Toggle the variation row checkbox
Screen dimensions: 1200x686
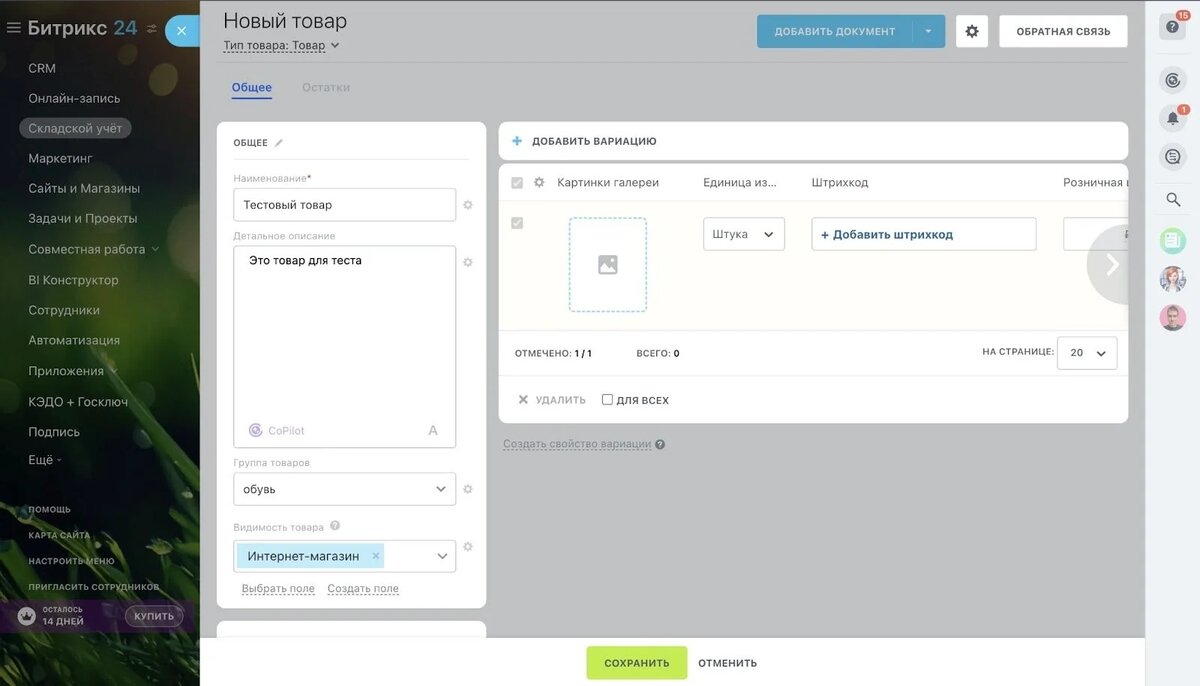pos(517,223)
